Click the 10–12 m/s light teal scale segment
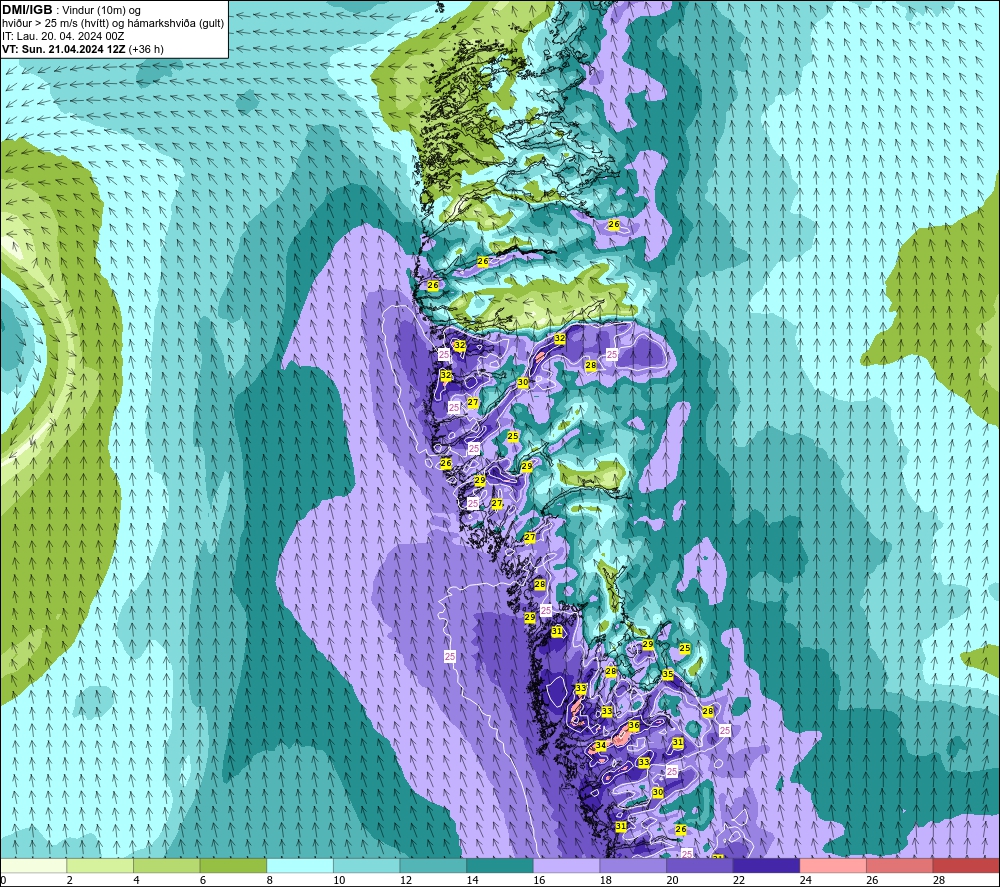The height and width of the screenshot is (887, 1000). (x=367, y=865)
